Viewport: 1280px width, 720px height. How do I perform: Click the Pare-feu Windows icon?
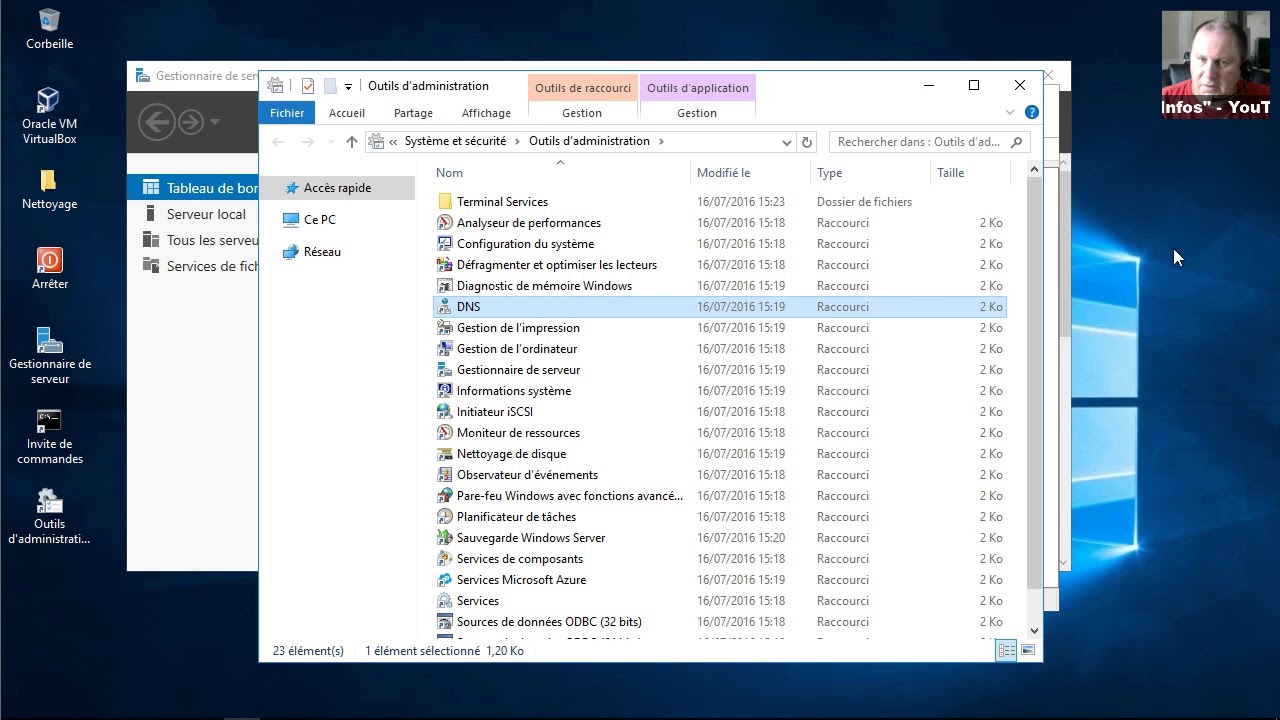pos(445,496)
